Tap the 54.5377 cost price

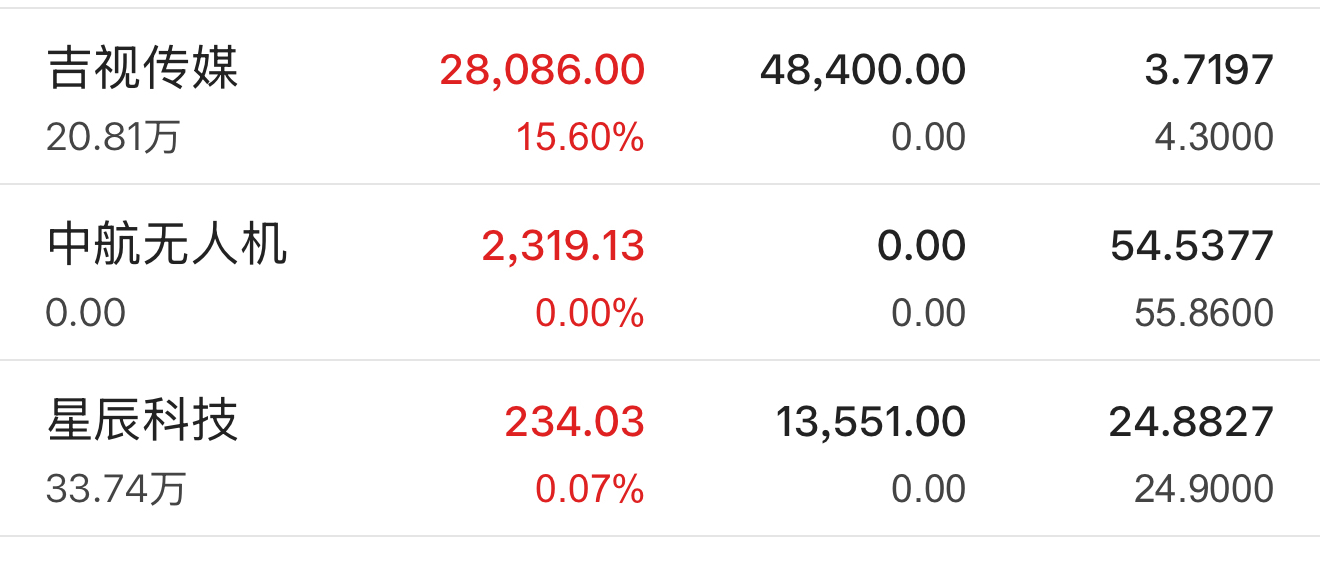pyautogui.click(x=1192, y=246)
